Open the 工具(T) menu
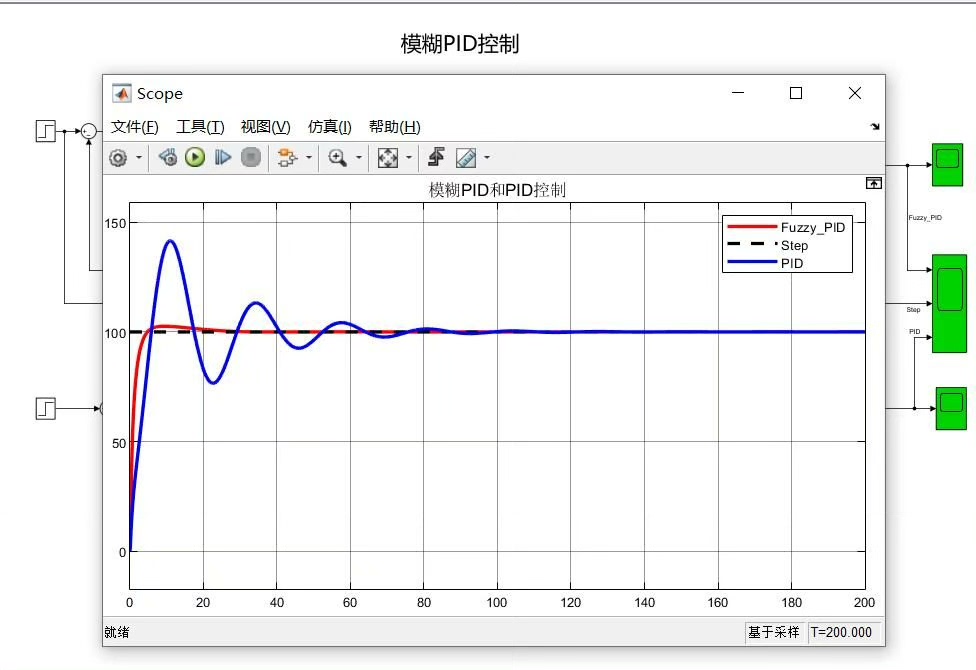Viewport: 976px width, 670px height. pos(198,126)
